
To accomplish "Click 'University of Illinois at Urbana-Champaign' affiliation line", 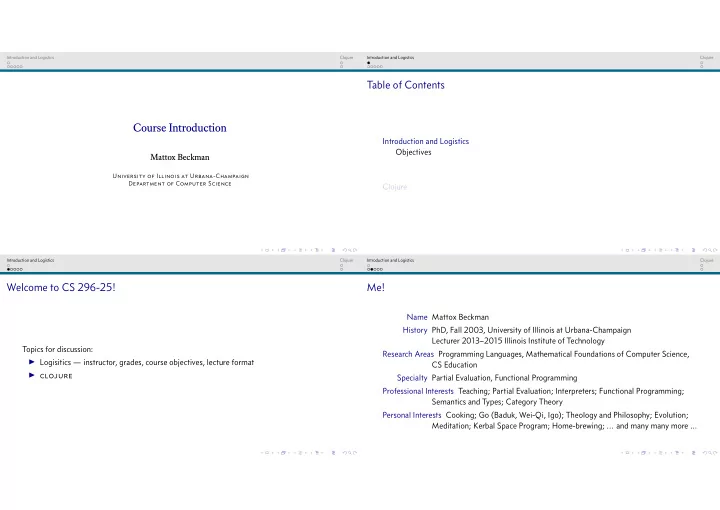I will tap(180, 176).
